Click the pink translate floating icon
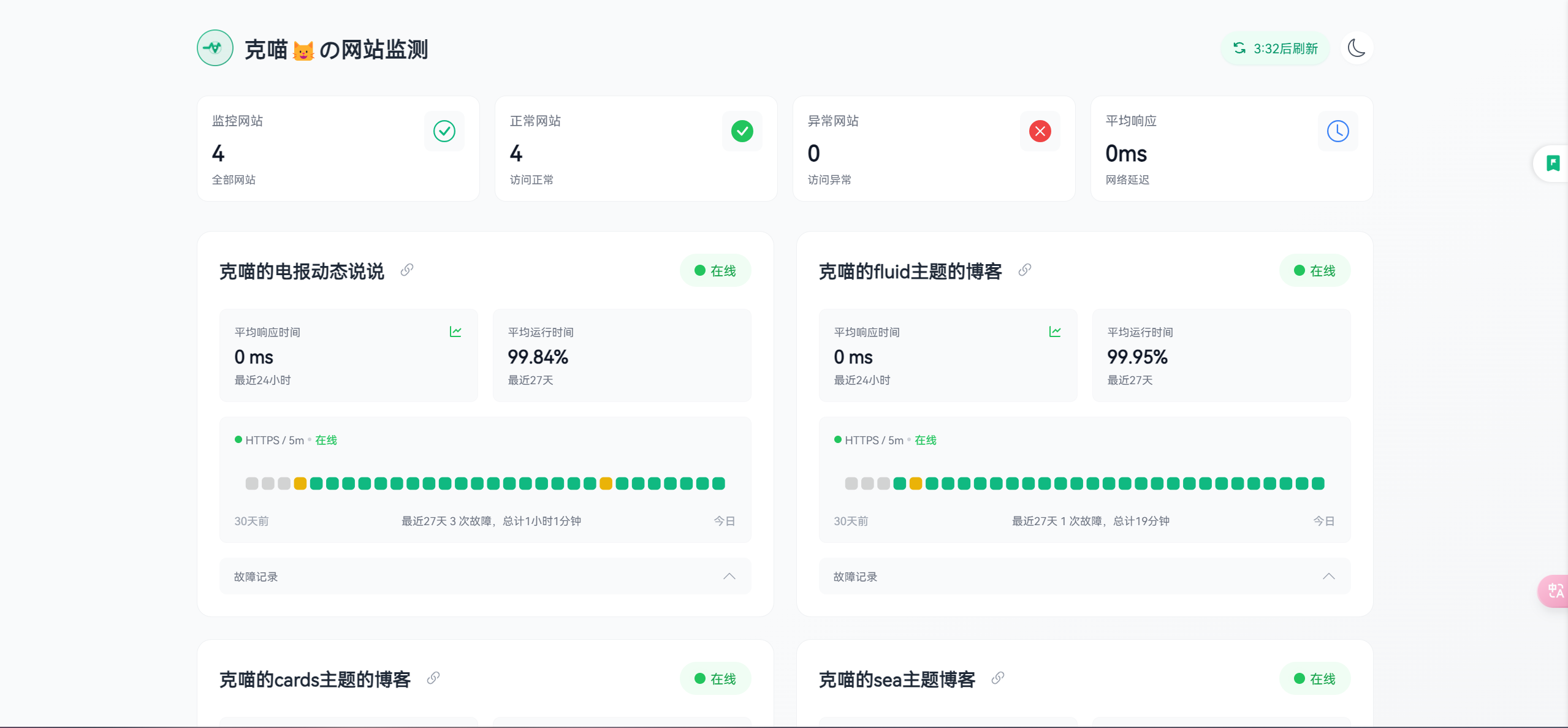Screen dimensions: 1568x728 [1555, 591]
